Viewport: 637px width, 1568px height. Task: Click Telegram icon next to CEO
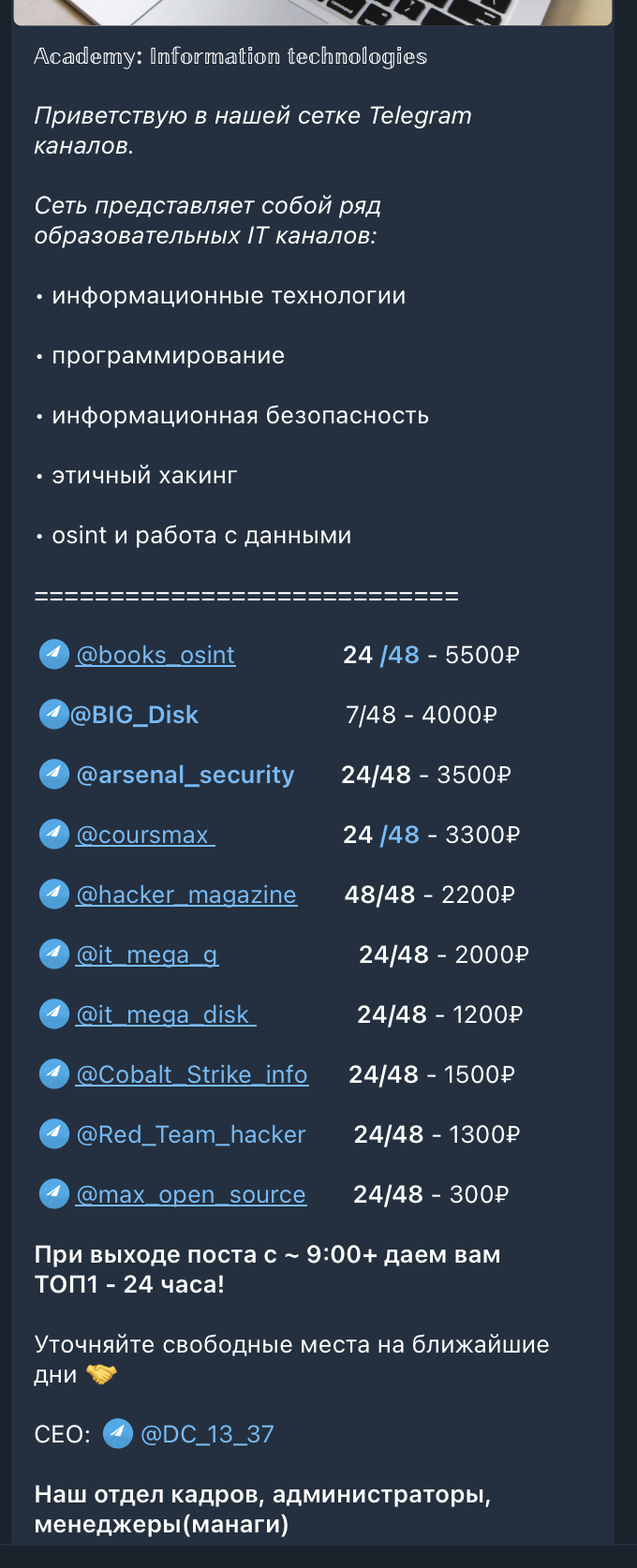tap(118, 1434)
